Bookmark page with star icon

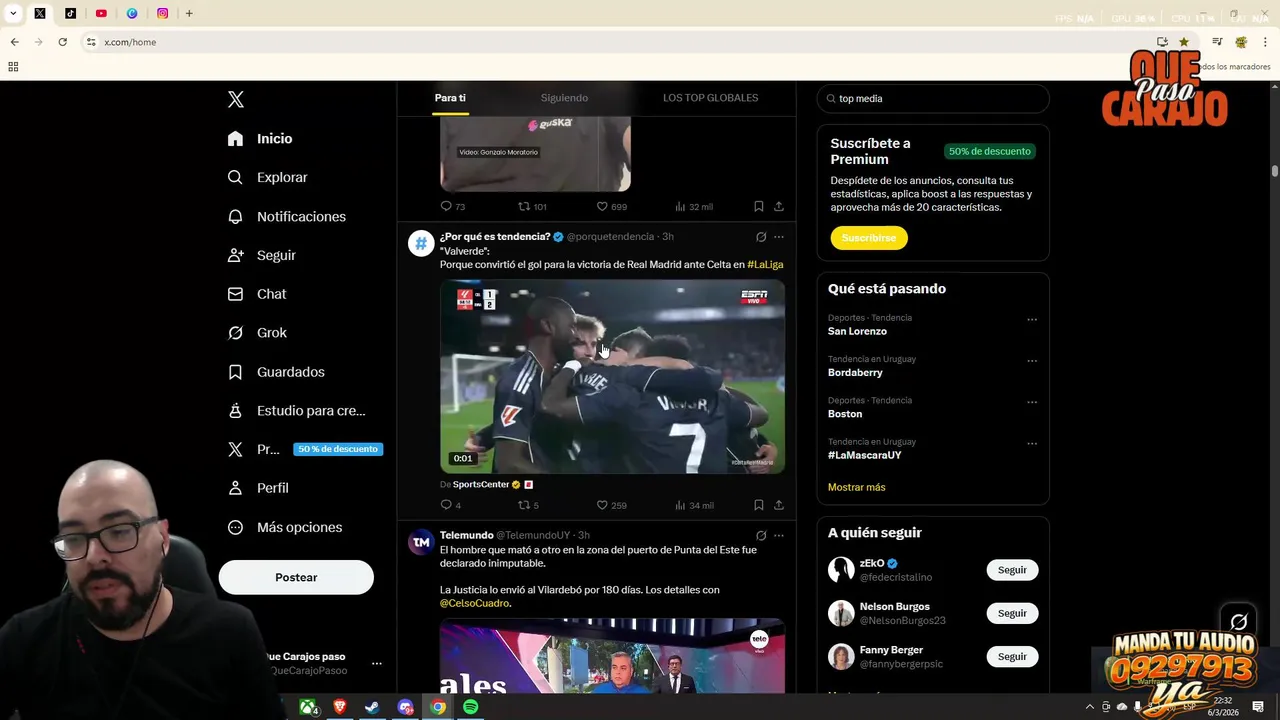pos(1184,42)
